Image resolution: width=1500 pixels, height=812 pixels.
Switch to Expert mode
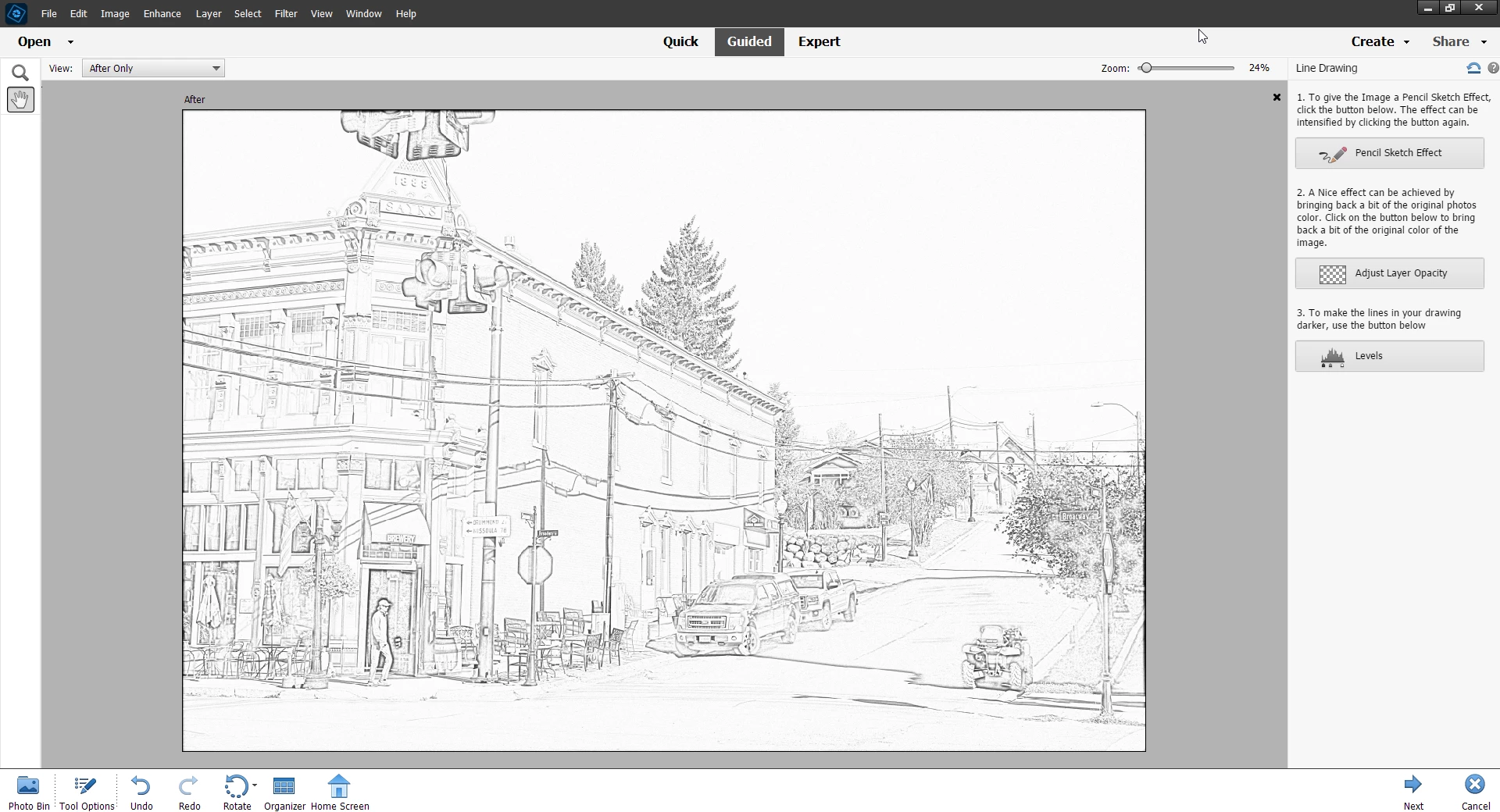819,42
